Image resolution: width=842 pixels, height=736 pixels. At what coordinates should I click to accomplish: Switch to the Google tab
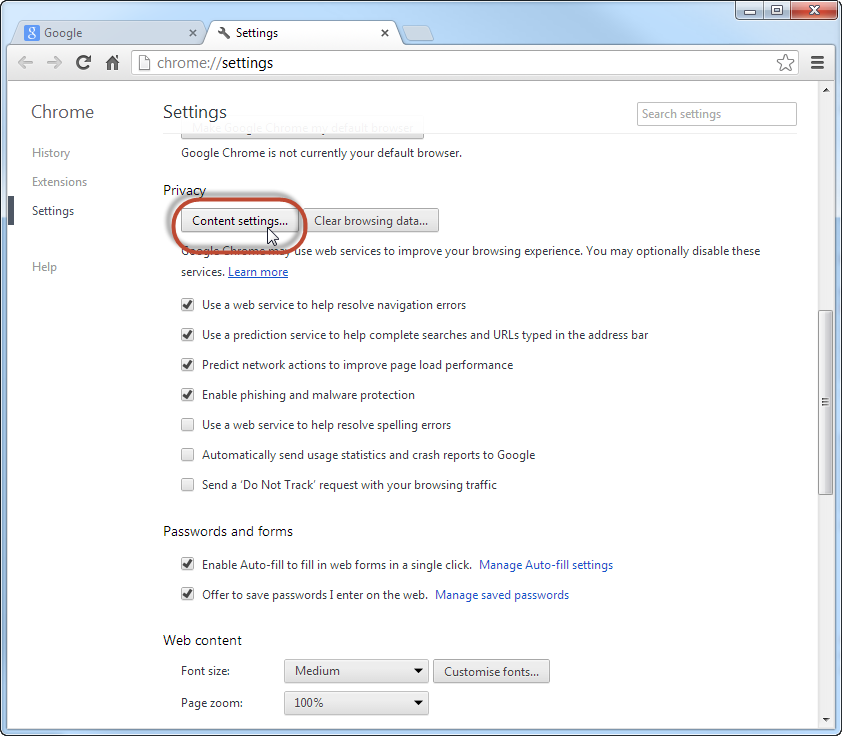pos(107,33)
